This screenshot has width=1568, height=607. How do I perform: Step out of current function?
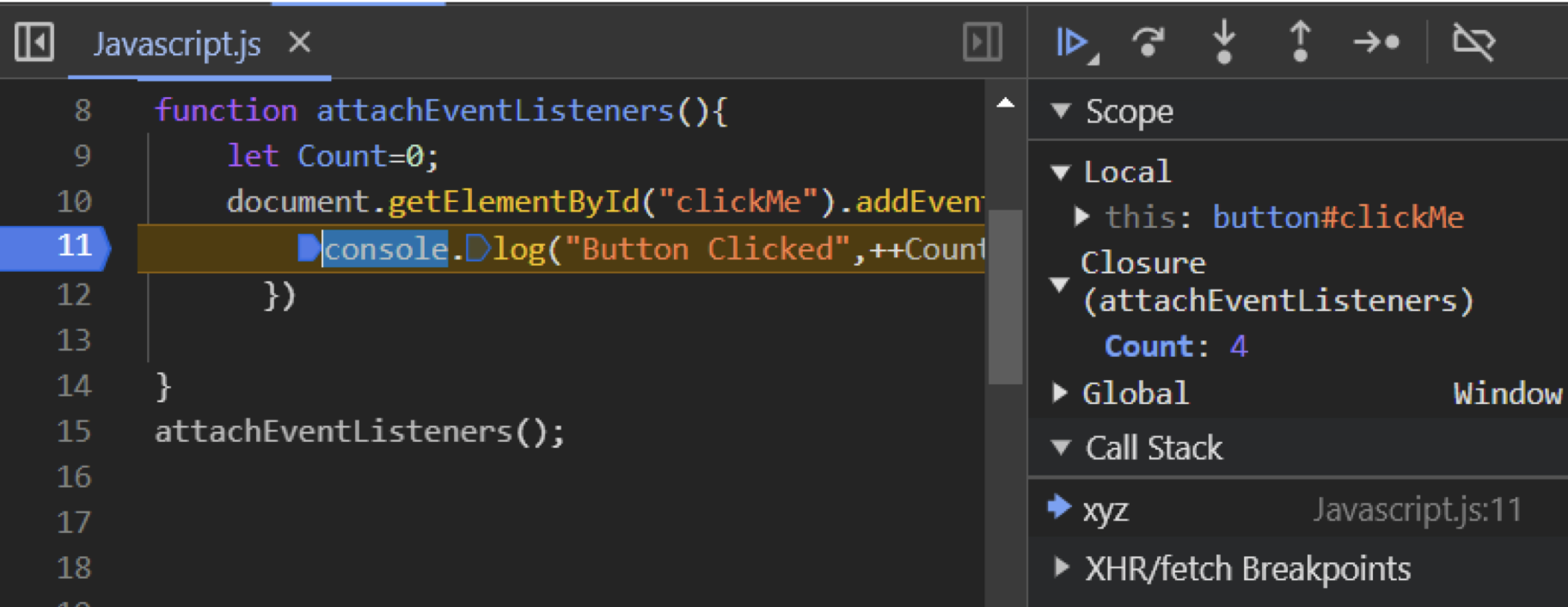pos(1300,42)
